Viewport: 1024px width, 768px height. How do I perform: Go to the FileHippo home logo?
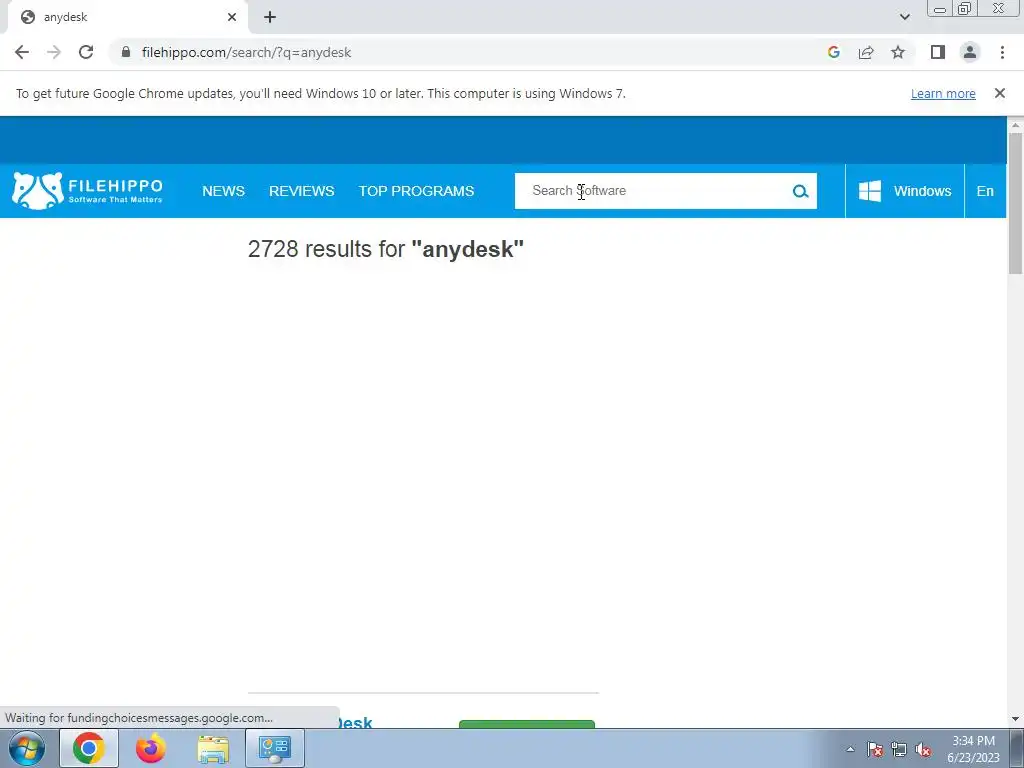[88, 191]
